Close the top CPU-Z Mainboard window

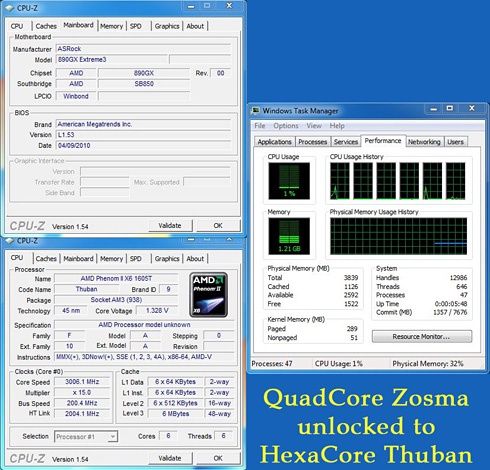click(229, 6)
